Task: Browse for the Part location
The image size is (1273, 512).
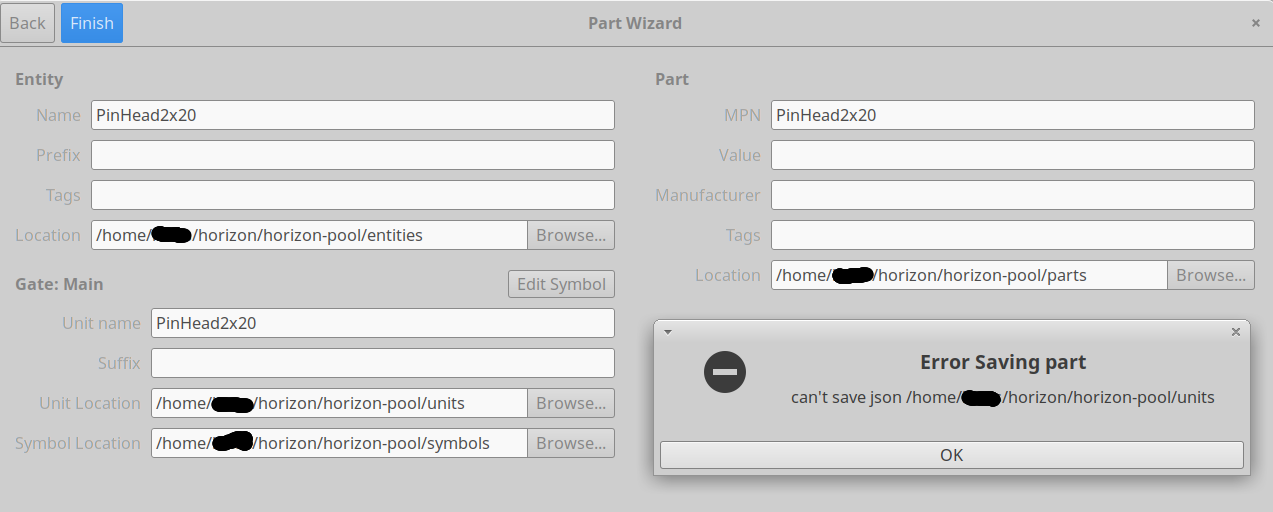Action: [x=1211, y=275]
